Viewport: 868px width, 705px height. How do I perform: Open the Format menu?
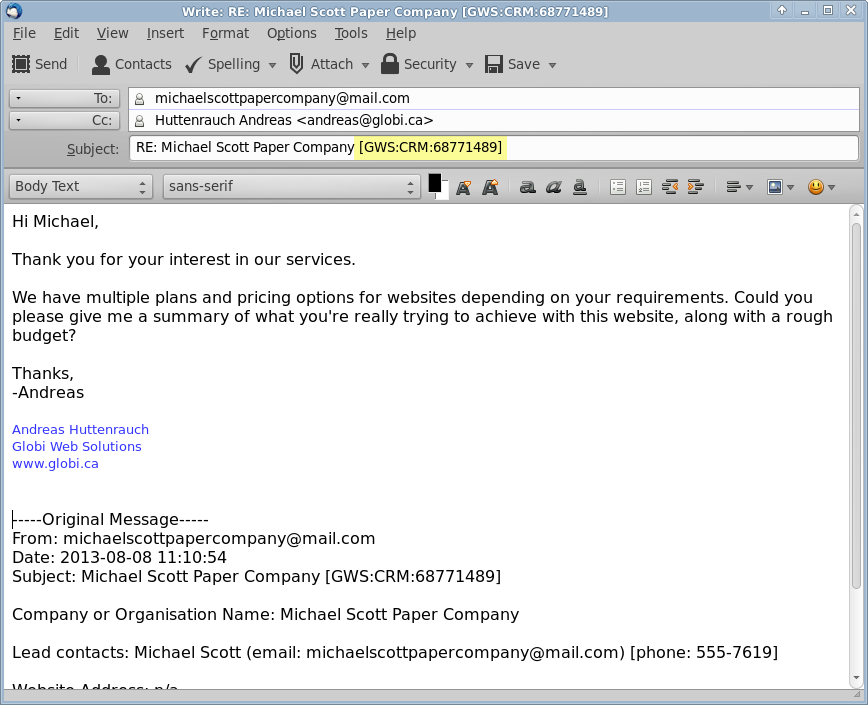(x=225, y=33)
